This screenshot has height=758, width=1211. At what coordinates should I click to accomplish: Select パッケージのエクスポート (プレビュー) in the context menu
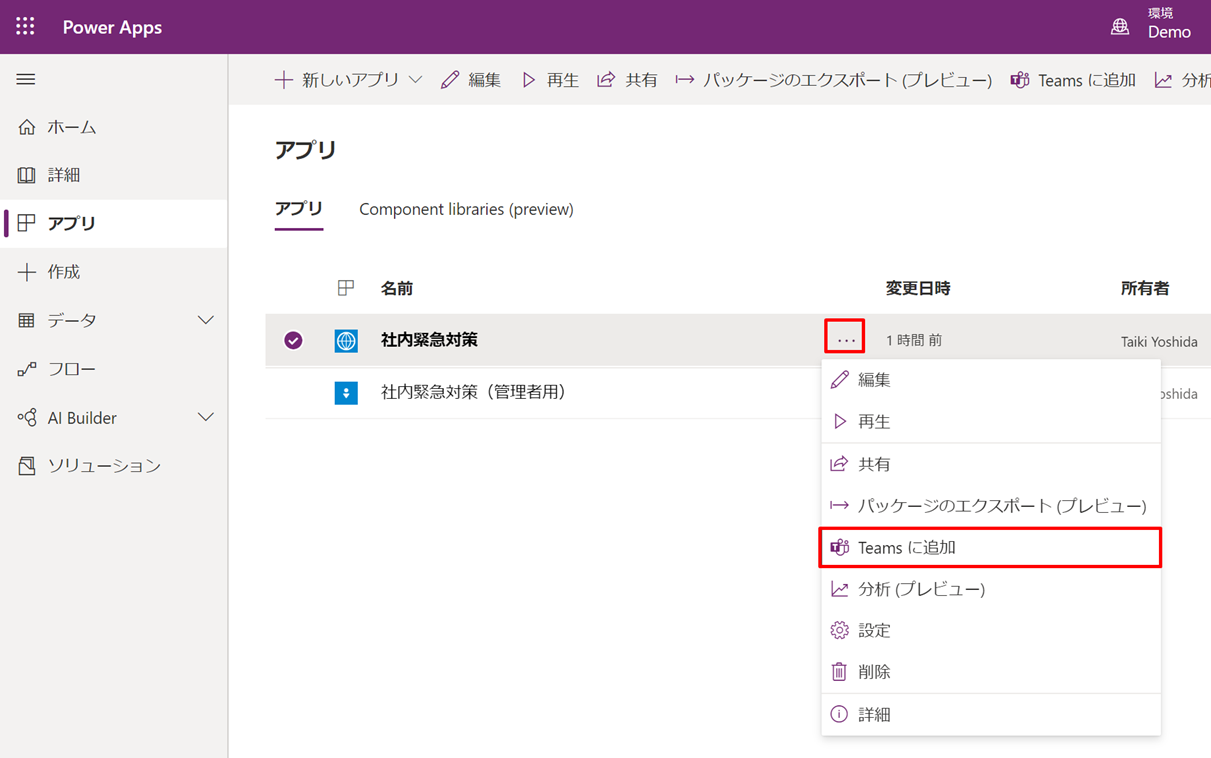click(x=991, y=506)
